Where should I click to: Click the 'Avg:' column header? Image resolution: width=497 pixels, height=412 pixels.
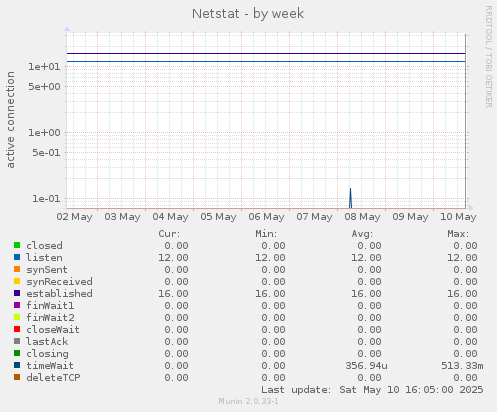[x=362, y=234]
